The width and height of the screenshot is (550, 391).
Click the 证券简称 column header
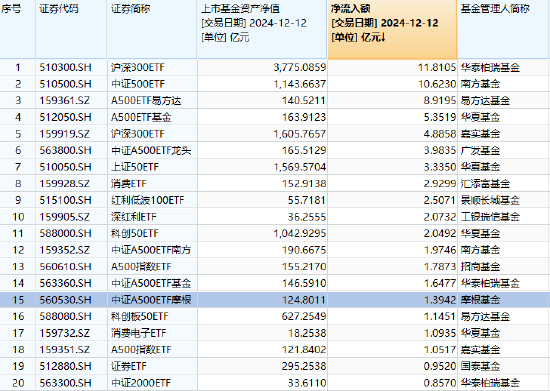(x=152, y=29)
